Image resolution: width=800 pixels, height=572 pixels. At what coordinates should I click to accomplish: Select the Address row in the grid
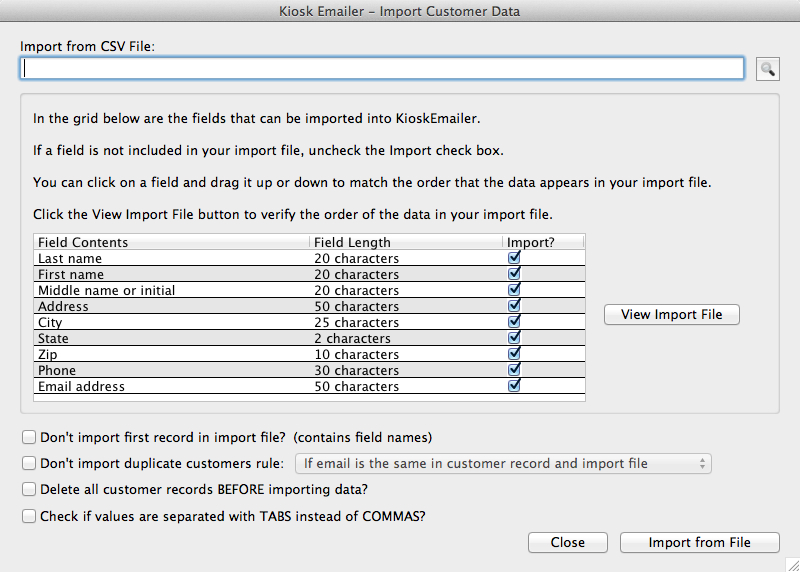coord(309,306)
